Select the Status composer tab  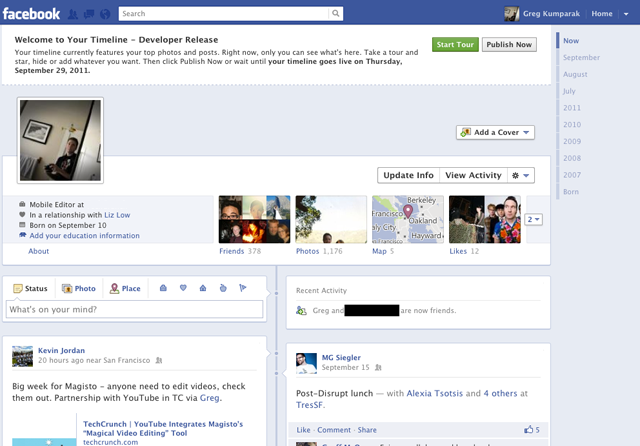tap(30, 288)
